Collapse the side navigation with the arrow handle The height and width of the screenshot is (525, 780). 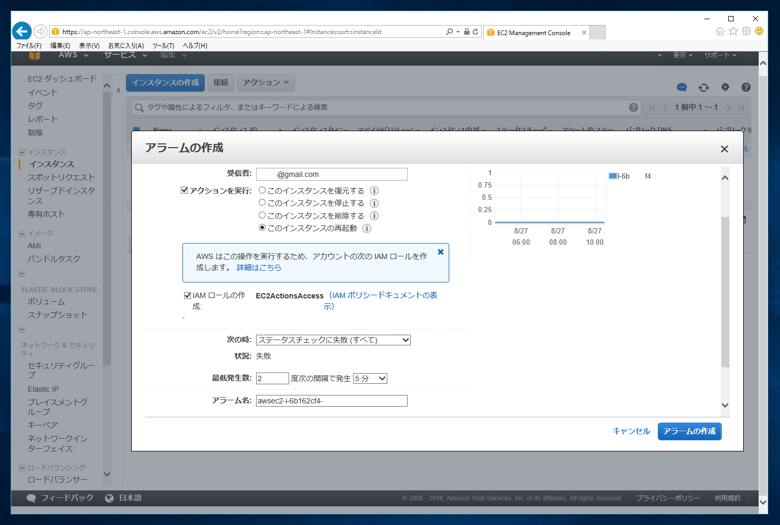(x=118, y=91)
